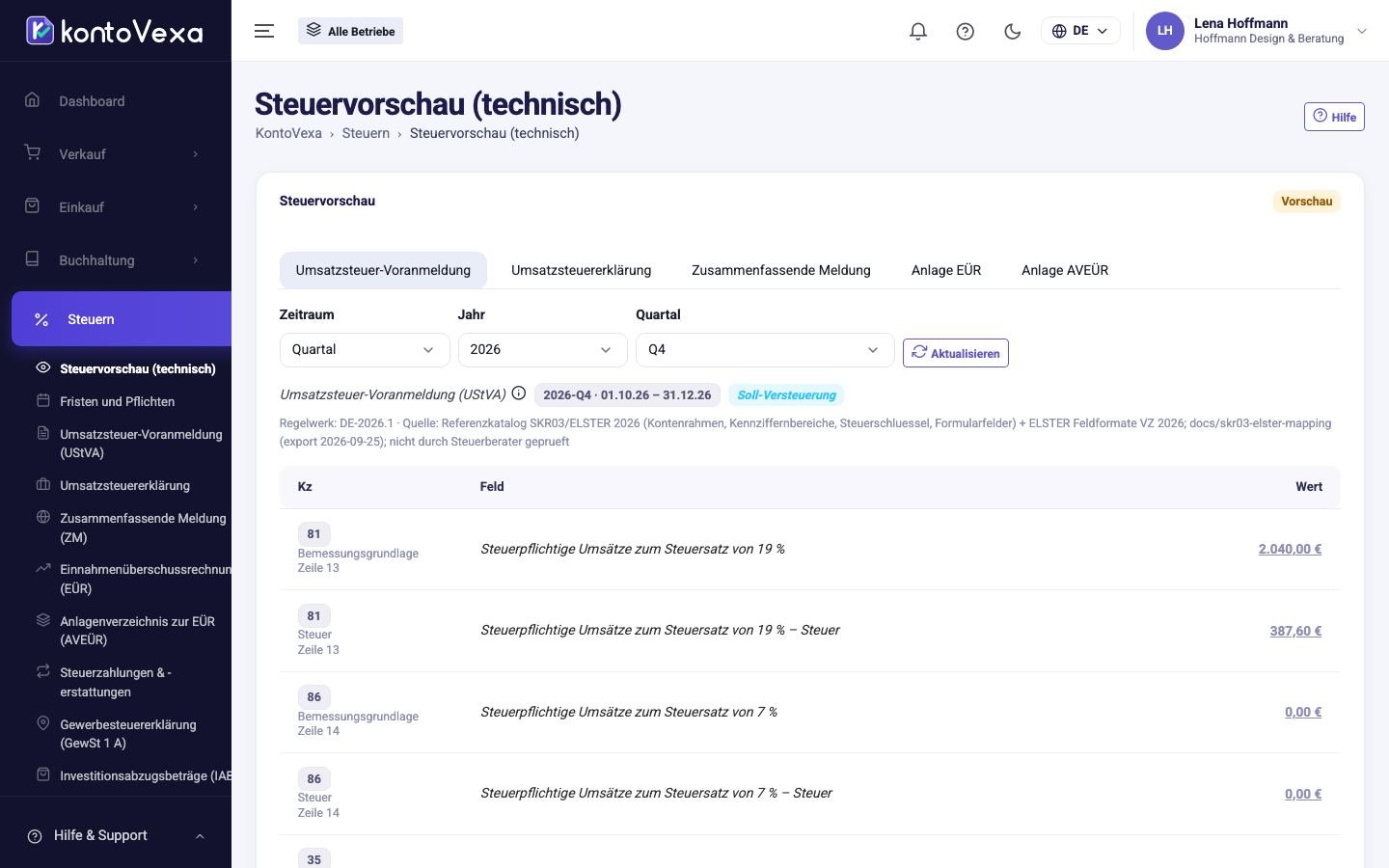Viewport: 1389px width, 868px height.
Task: Click the eye icon for Steuervorschau (technisch)
Action: [x=42, y=367]
